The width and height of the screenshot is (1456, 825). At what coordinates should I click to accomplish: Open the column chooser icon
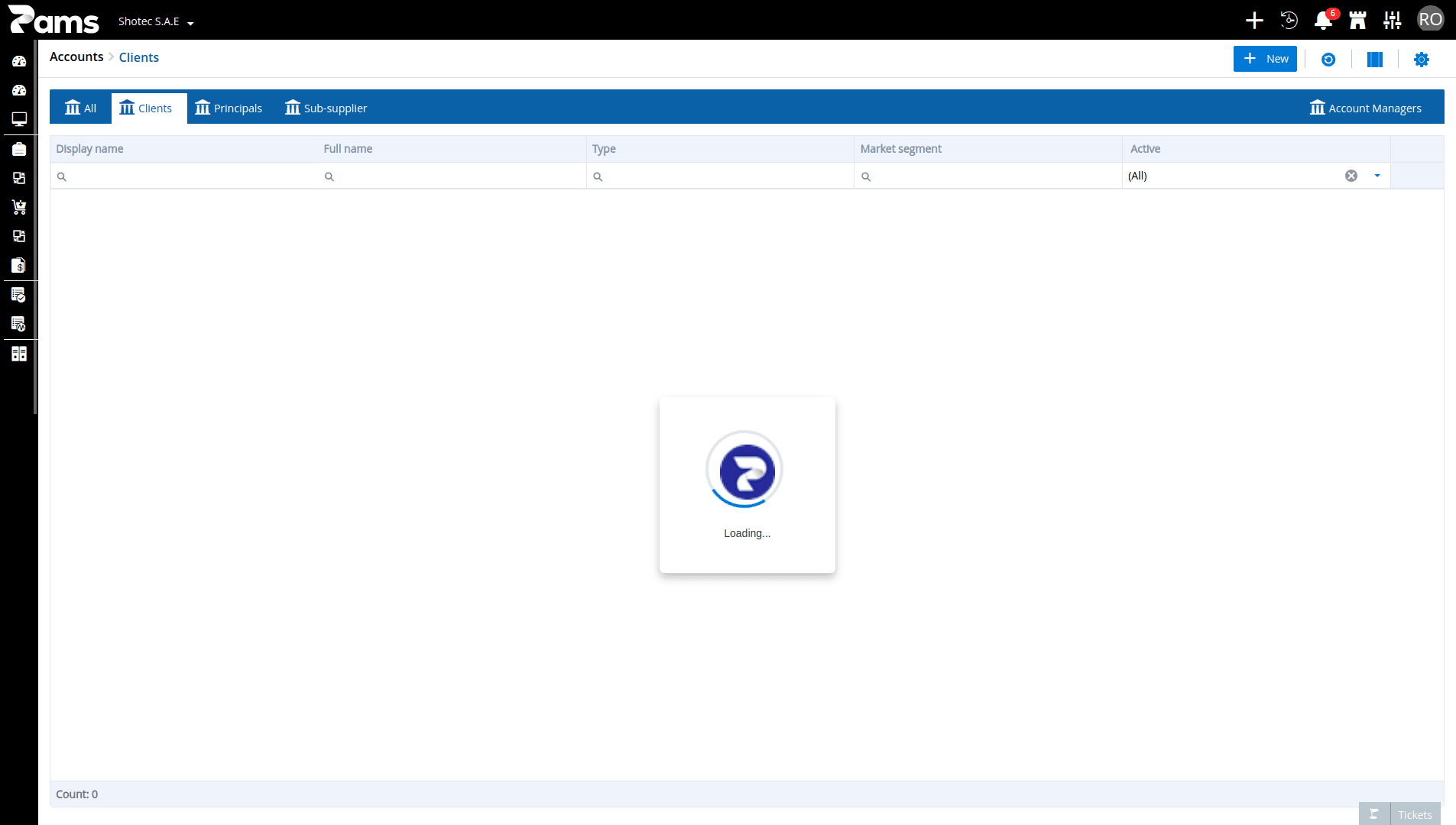(1375, 60)
